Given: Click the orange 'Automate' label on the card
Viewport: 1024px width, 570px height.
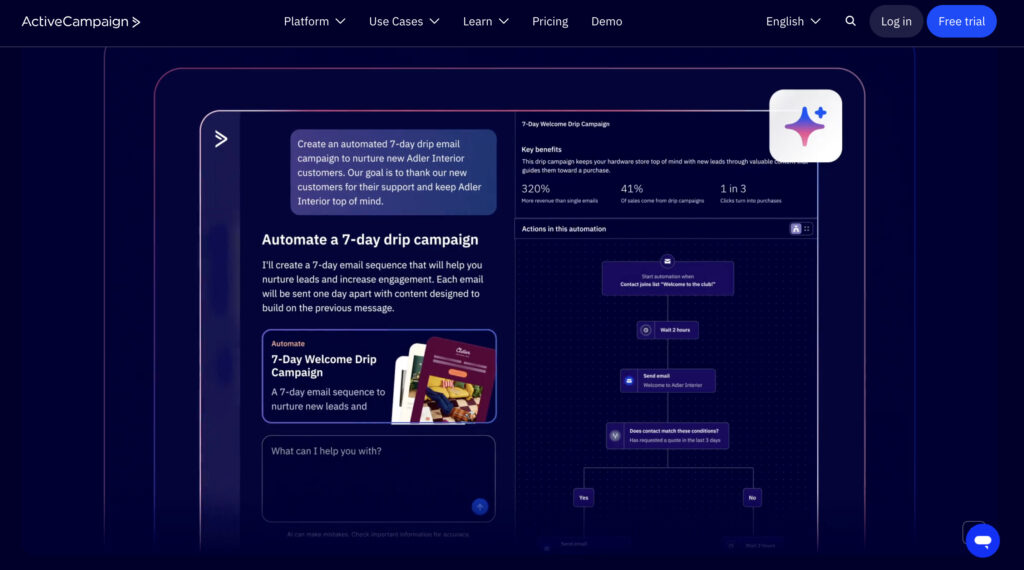Looking at the screenshot, I should 288,343.
